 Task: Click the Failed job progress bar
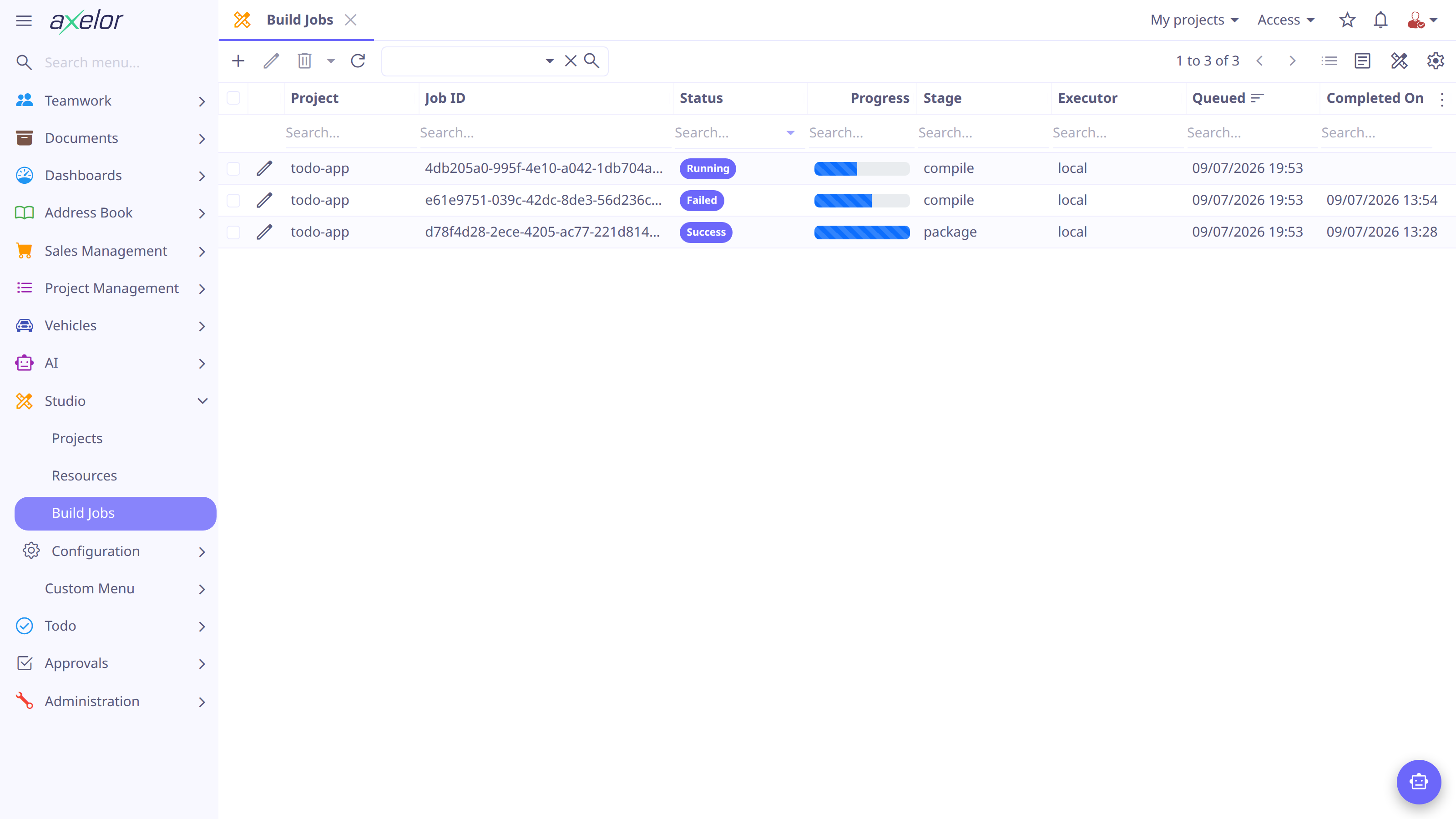click(862, 200)
